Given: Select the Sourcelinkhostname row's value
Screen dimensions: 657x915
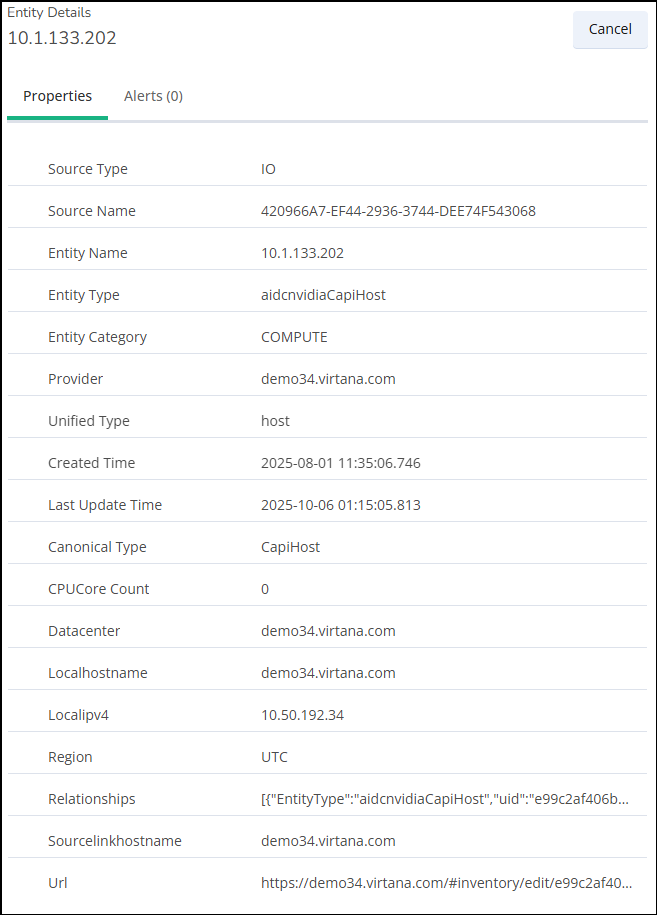Looking at the screenshot, I should 328,841.
